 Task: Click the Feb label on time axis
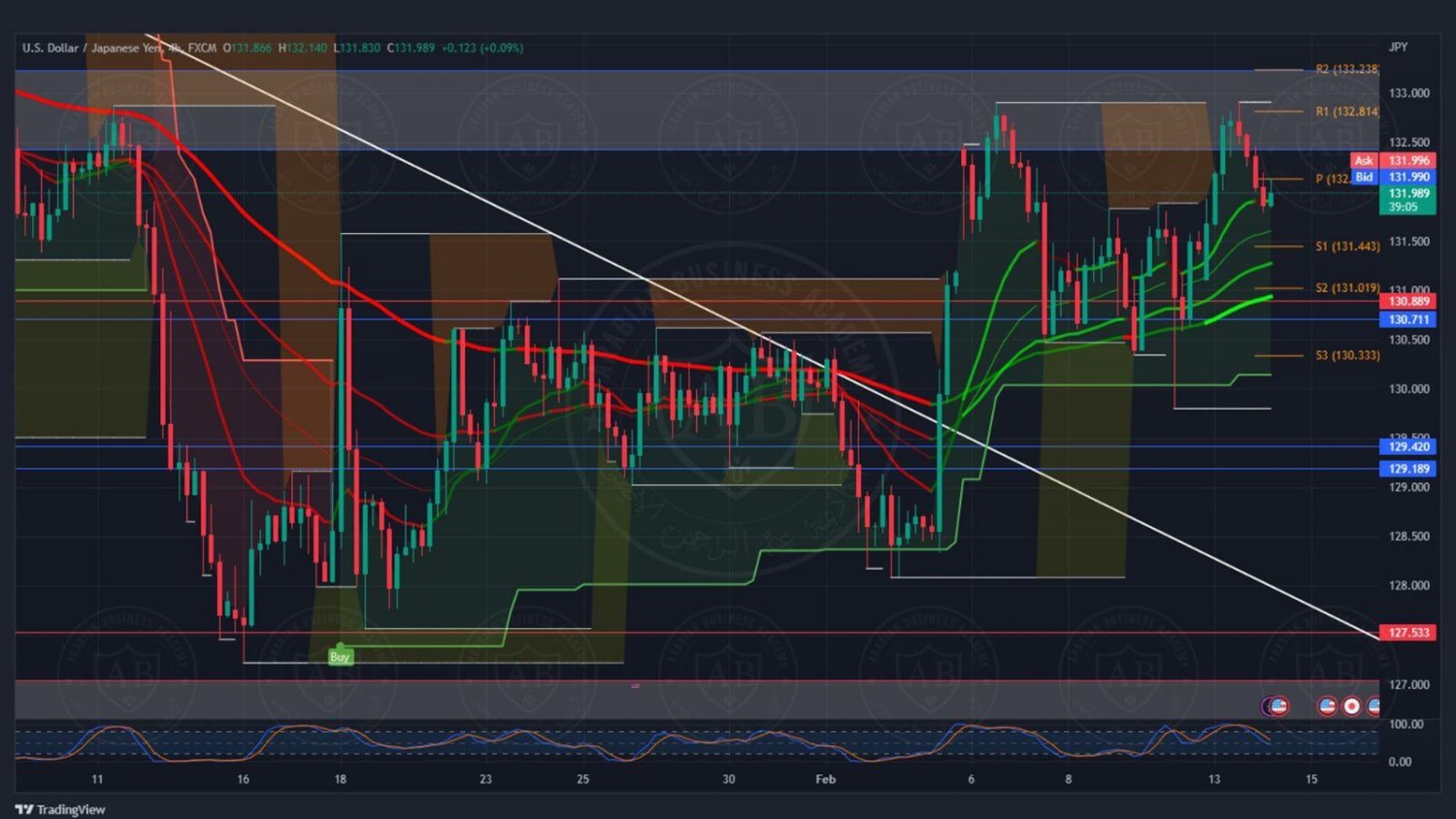[825, 779]
